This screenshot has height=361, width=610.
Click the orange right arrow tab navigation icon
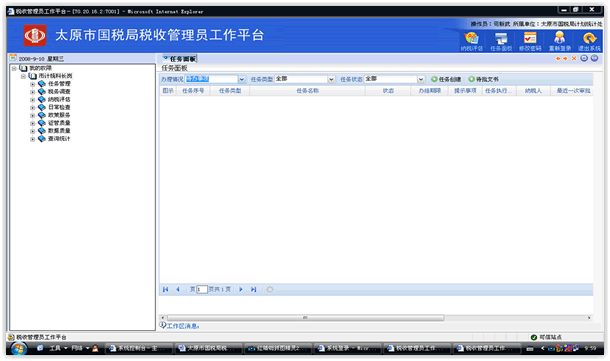pos(565,58)
